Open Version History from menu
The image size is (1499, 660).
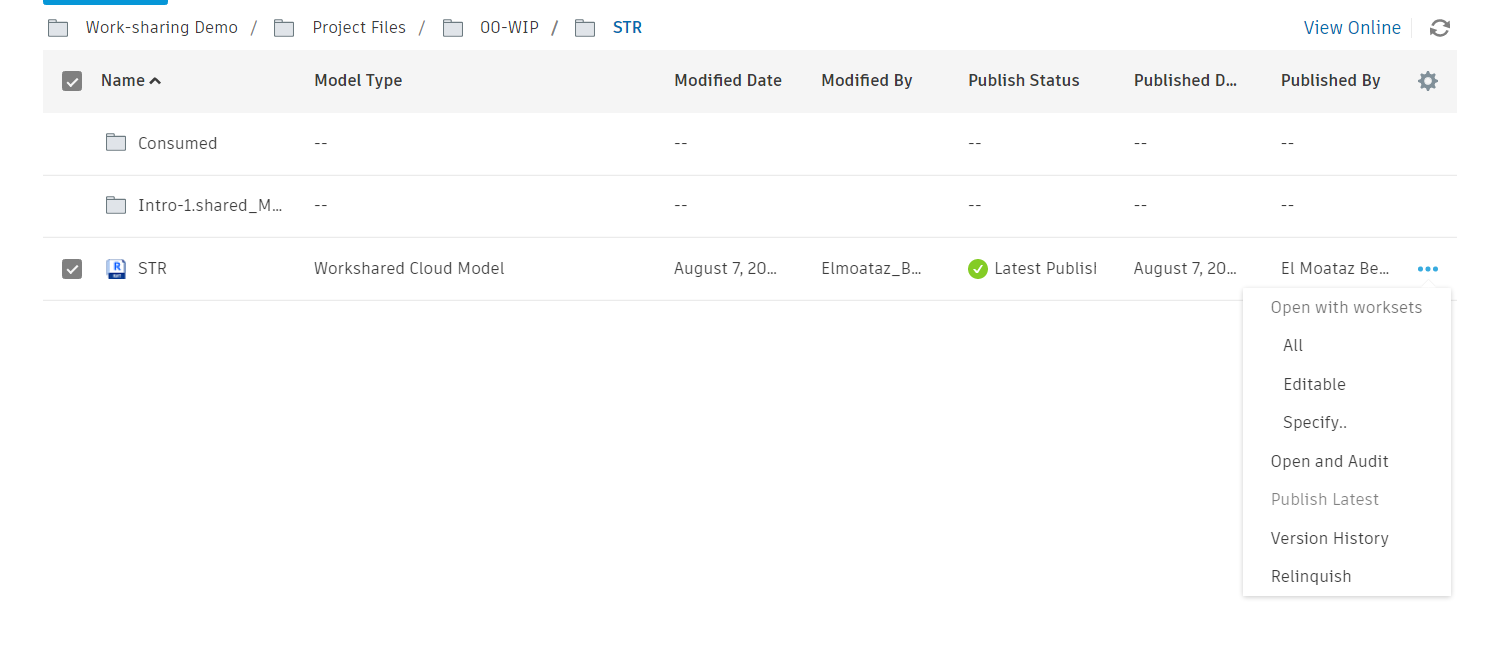(x=1329, y=538)
